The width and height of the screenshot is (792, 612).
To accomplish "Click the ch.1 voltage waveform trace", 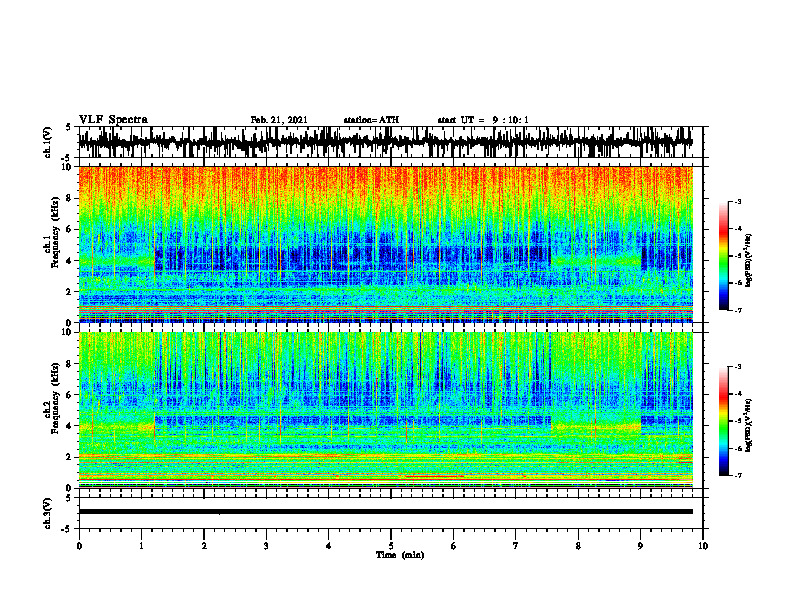I will click(386, 142).
